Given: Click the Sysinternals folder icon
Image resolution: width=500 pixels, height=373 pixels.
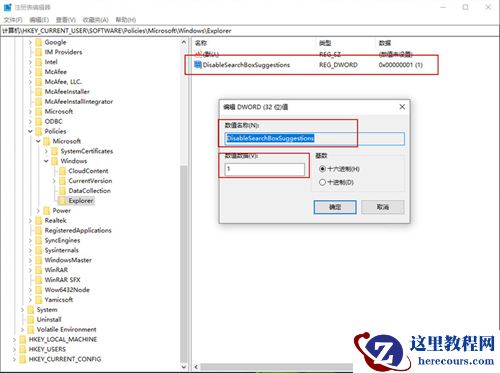Looking at the screenshot, I should 39,250.
